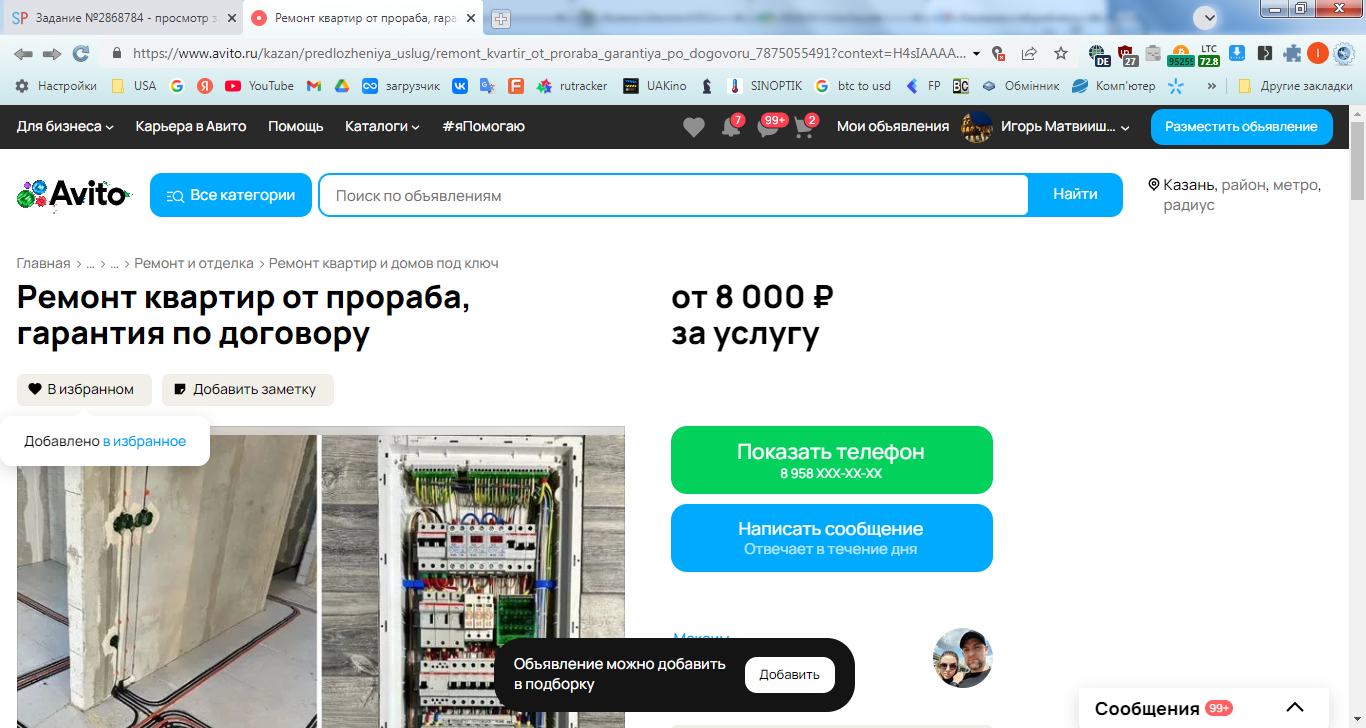Close the active Avito browser tab

(x=470, y=18)
